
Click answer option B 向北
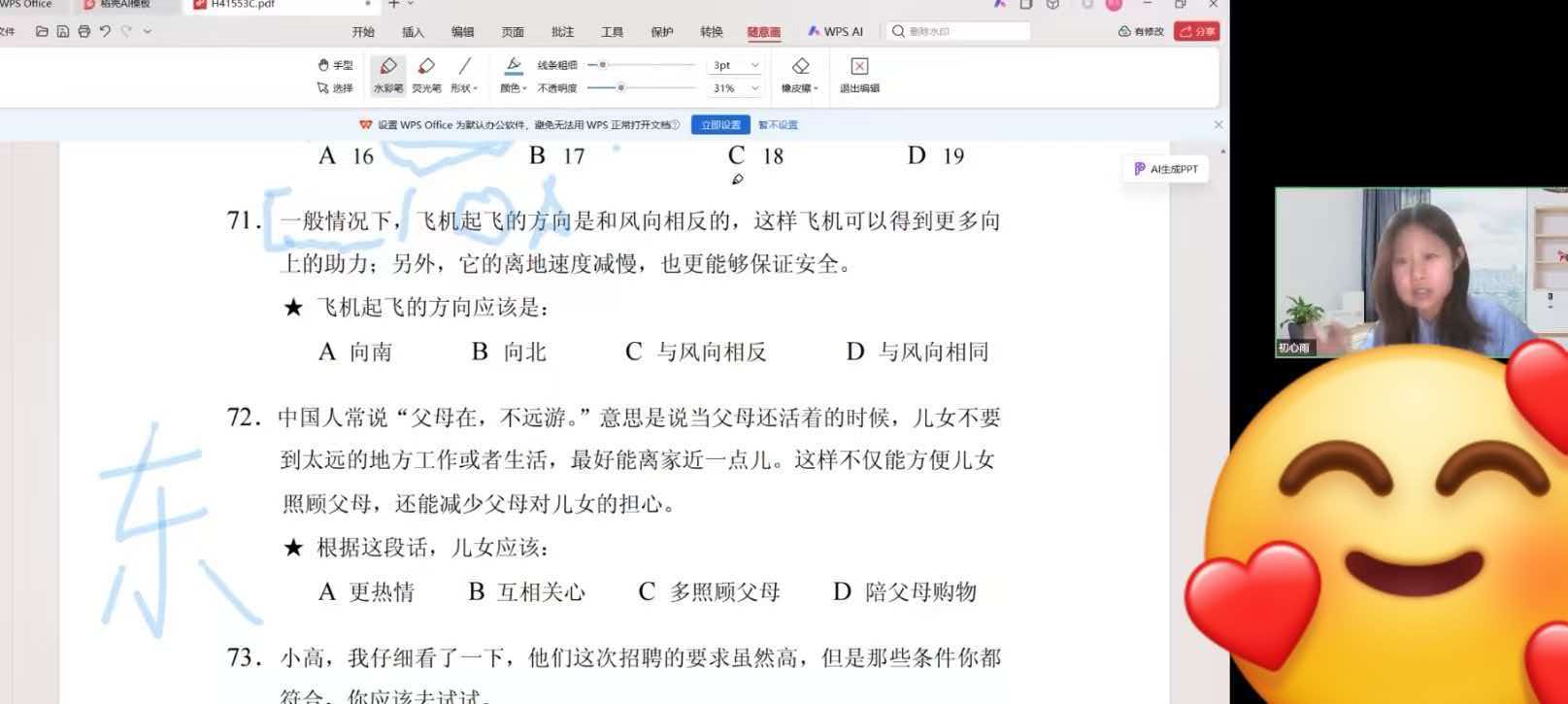[509, 352]
